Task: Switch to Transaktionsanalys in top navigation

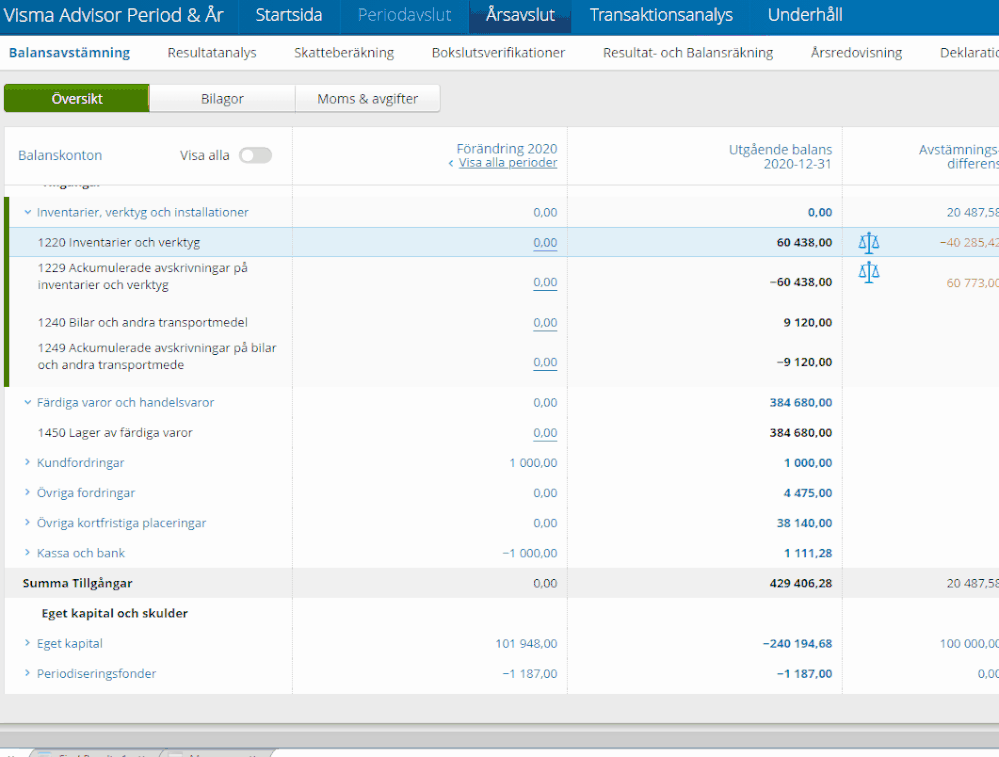Action: click(660, 15)
